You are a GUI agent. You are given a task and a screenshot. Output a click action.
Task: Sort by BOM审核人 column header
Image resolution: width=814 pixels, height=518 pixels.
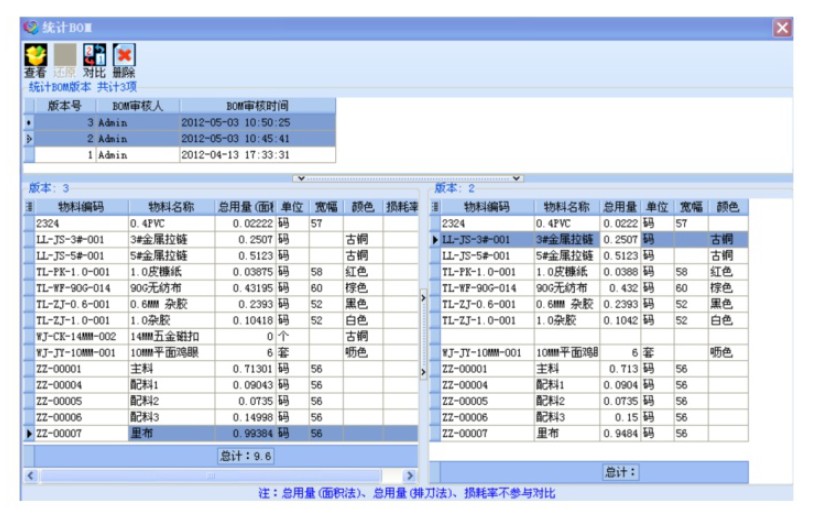click(x=138, y=106)
